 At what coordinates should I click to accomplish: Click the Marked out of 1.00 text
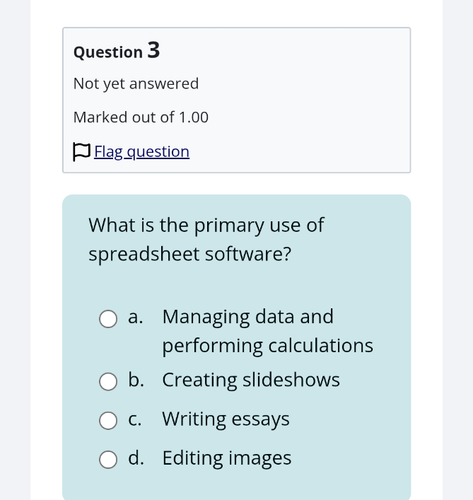(141, 117)
